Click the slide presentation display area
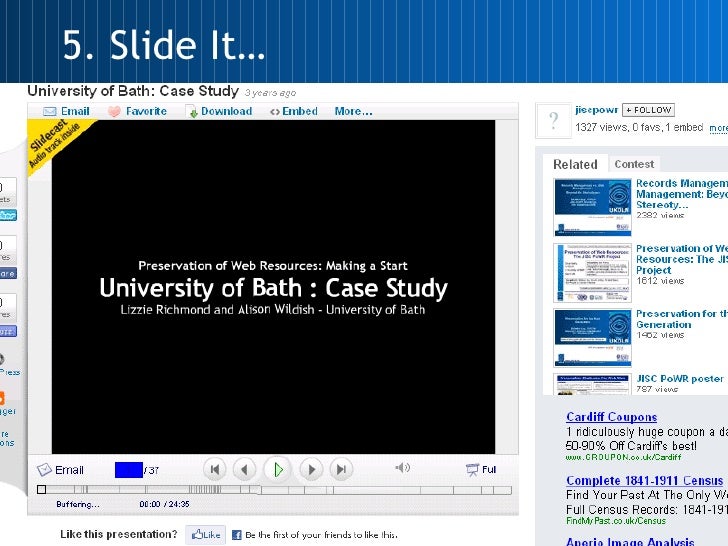This screenshot has height=546, width=728. tap(273, 287)
